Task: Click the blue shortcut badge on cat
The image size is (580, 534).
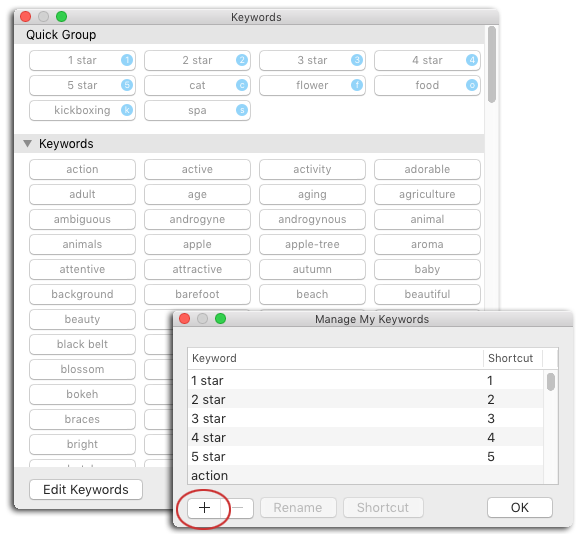Action: (x=242, y=85)
